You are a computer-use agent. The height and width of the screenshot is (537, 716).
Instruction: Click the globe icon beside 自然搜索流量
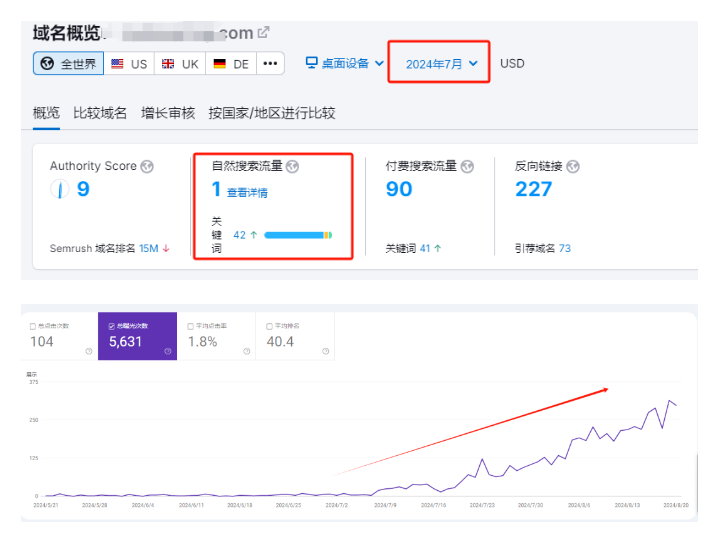click(292, 166)
